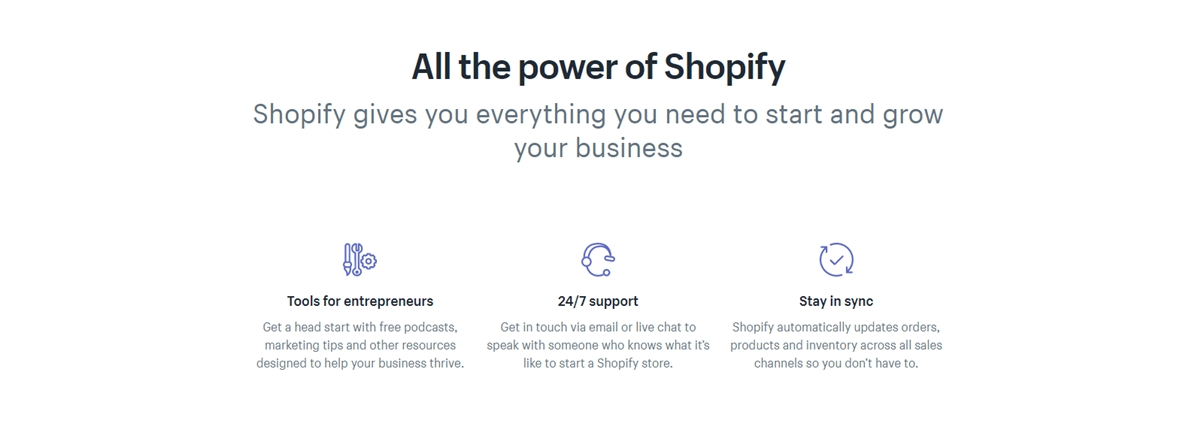
Task: Click the "your business" subtitle line
Action: (598, 149)
